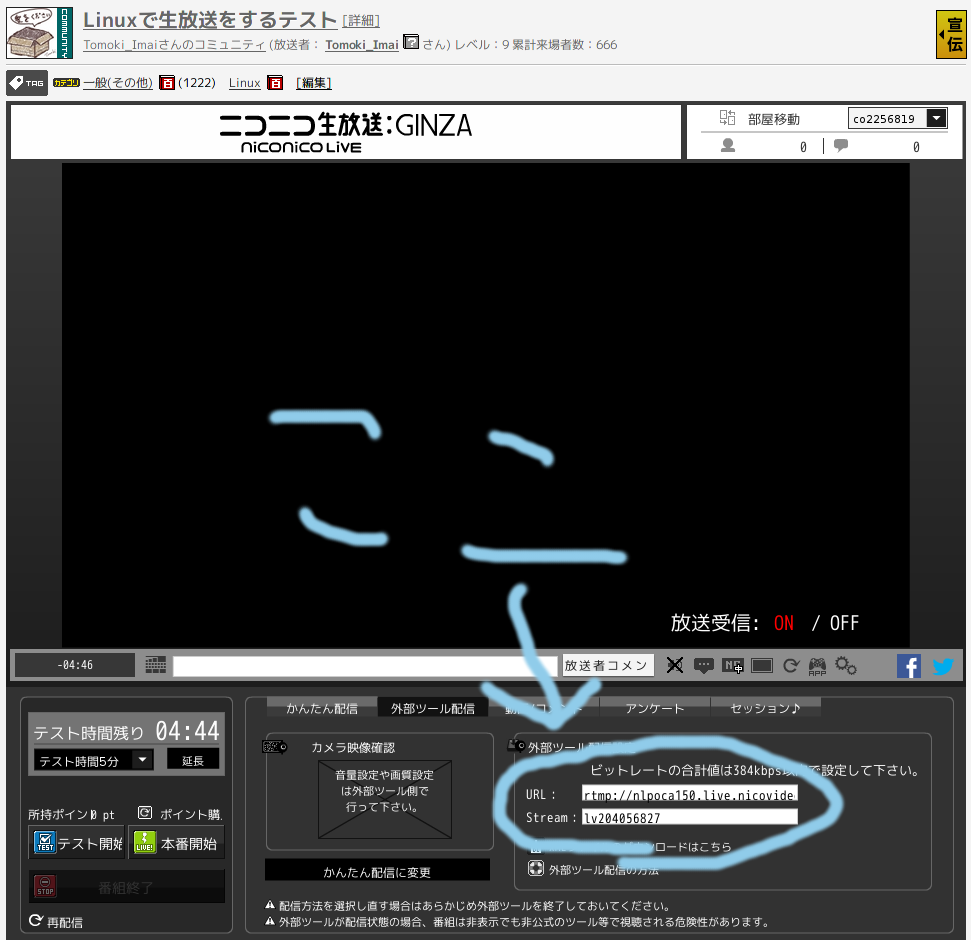Select the Stream lv204056827 field

coord(690,817)
